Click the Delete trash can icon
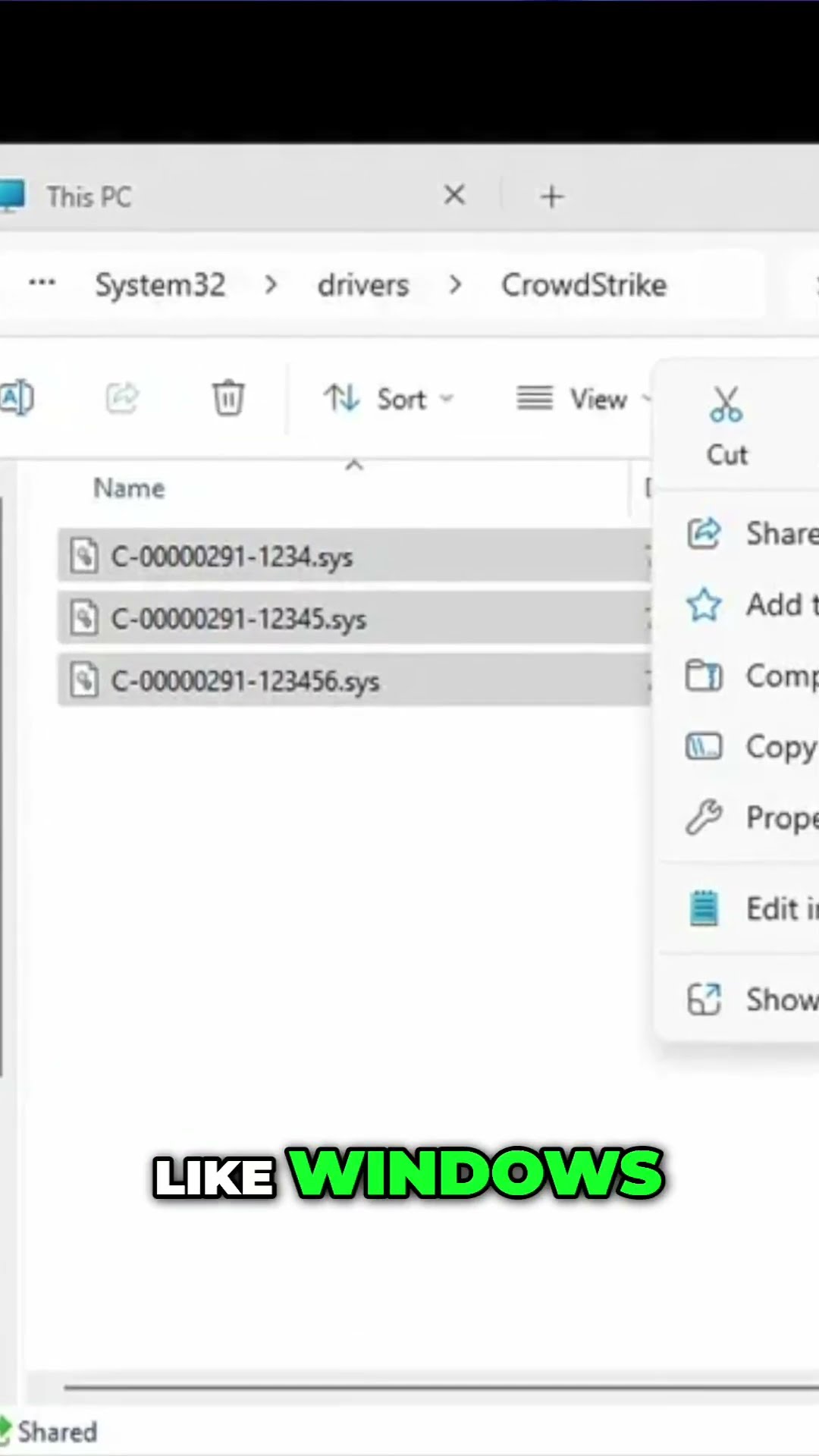The image size is (819, 1456). [x=227, y=397]
